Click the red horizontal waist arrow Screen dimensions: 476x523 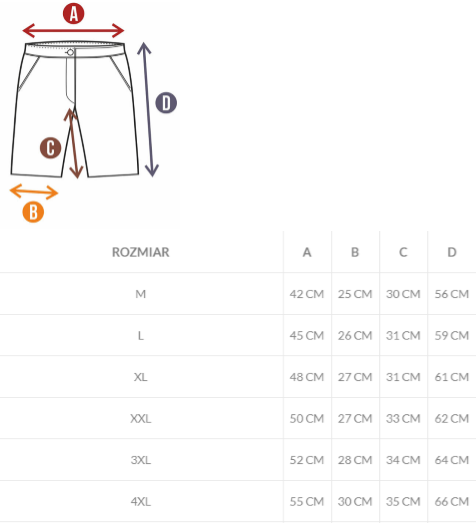(x=73, y=31)
